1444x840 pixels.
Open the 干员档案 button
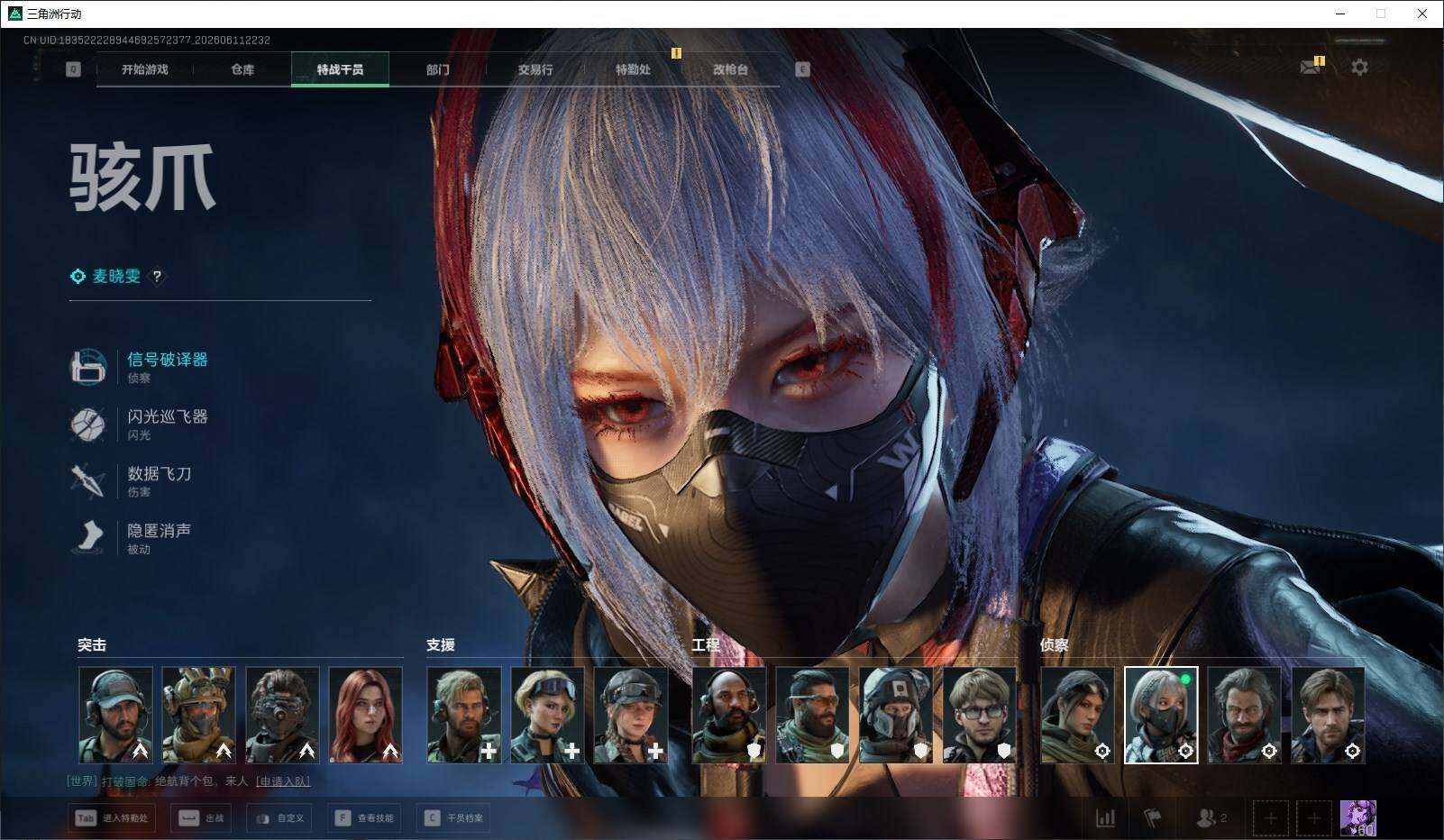[454, 818]
